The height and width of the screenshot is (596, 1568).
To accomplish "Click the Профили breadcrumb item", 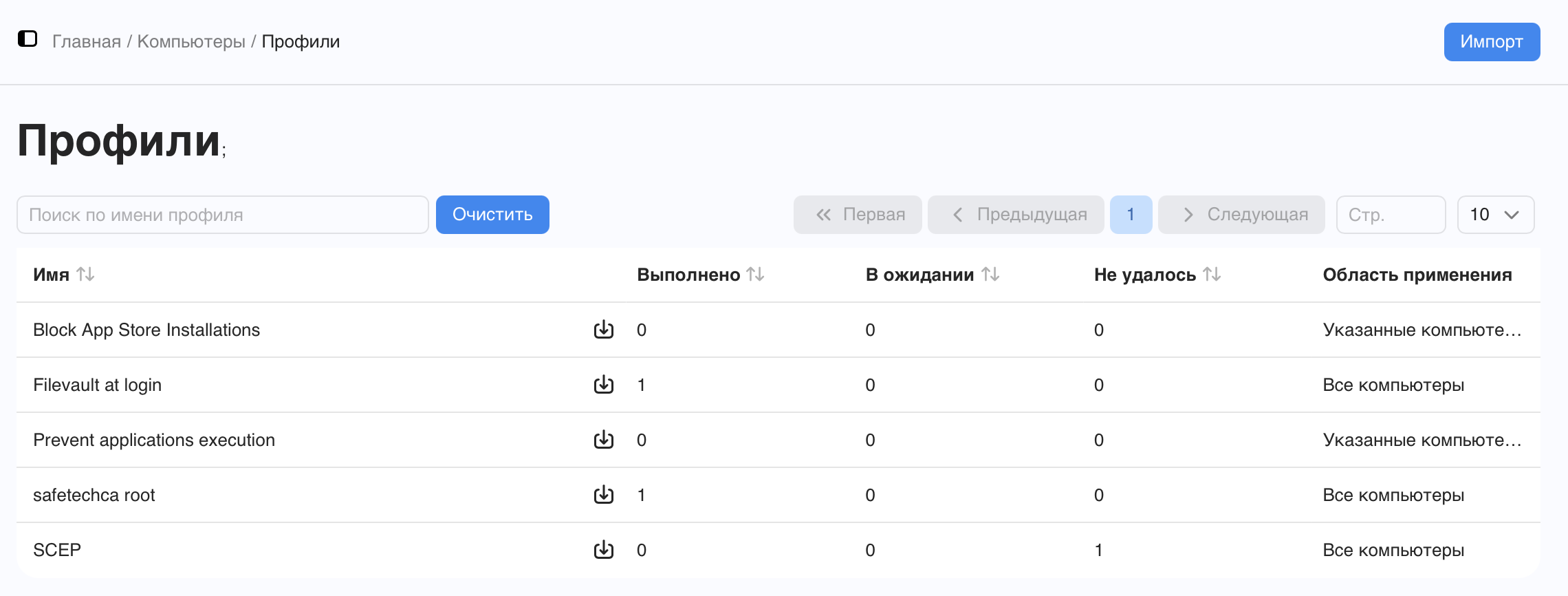I will (x=301, y=41).
